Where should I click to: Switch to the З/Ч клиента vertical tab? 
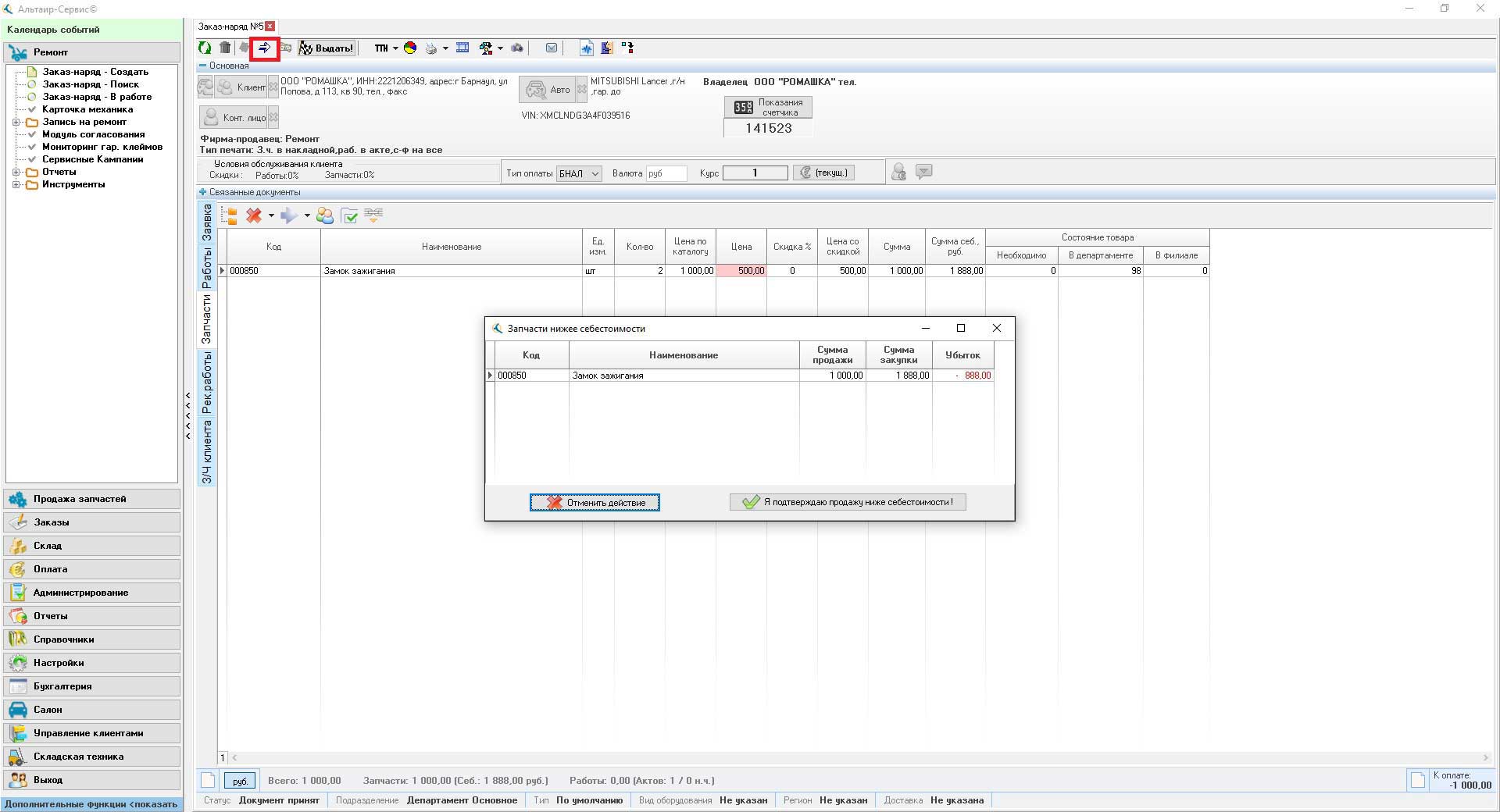[206, 451]
